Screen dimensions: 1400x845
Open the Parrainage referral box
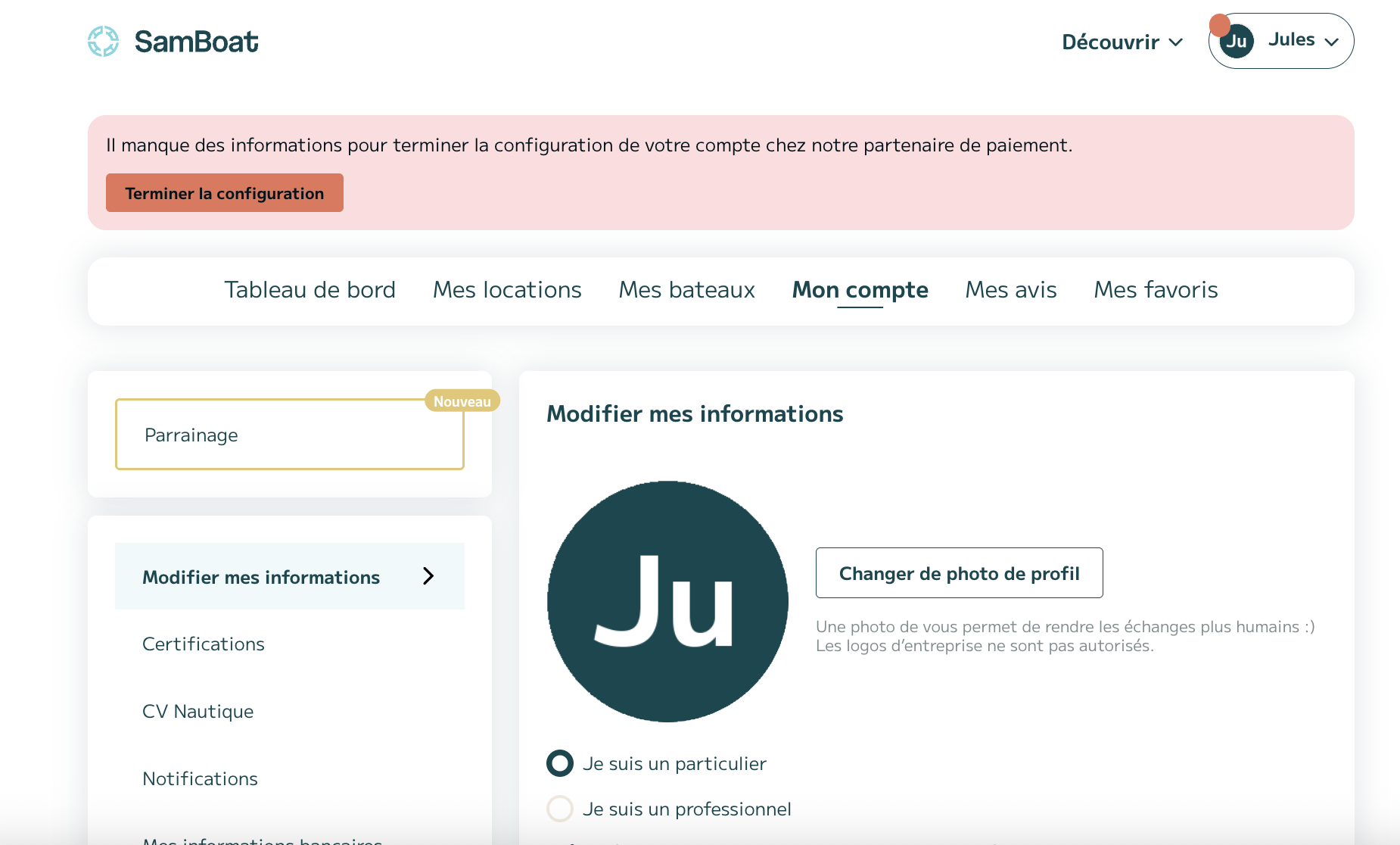pyautogui.click(x=289, y=435)
